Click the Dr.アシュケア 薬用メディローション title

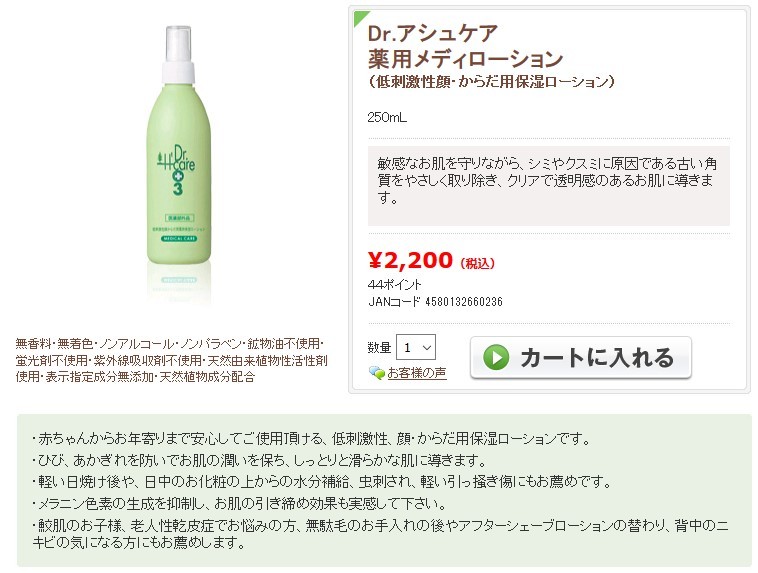[x=465, y=46]
